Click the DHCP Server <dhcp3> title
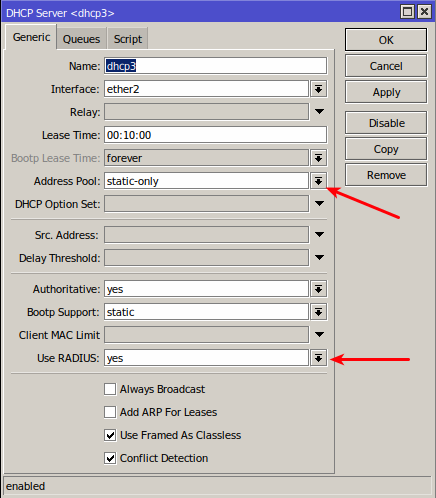This screenshot has width=436, height=498. coord(60,13)
